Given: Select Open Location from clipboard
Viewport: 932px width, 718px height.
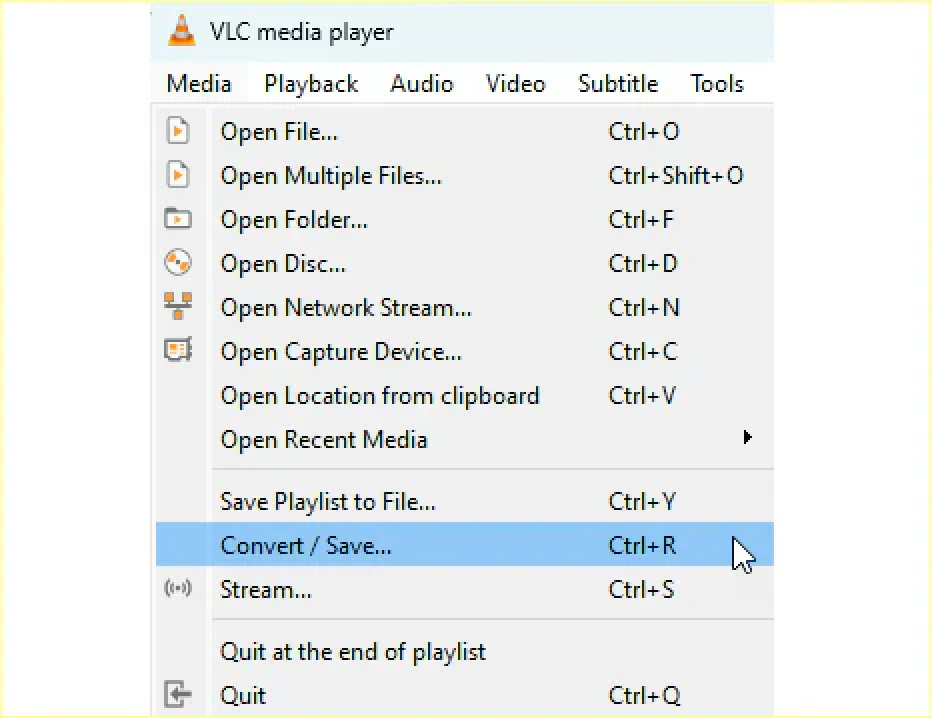Looking at the screenshot, I should (x=379, y=395).
